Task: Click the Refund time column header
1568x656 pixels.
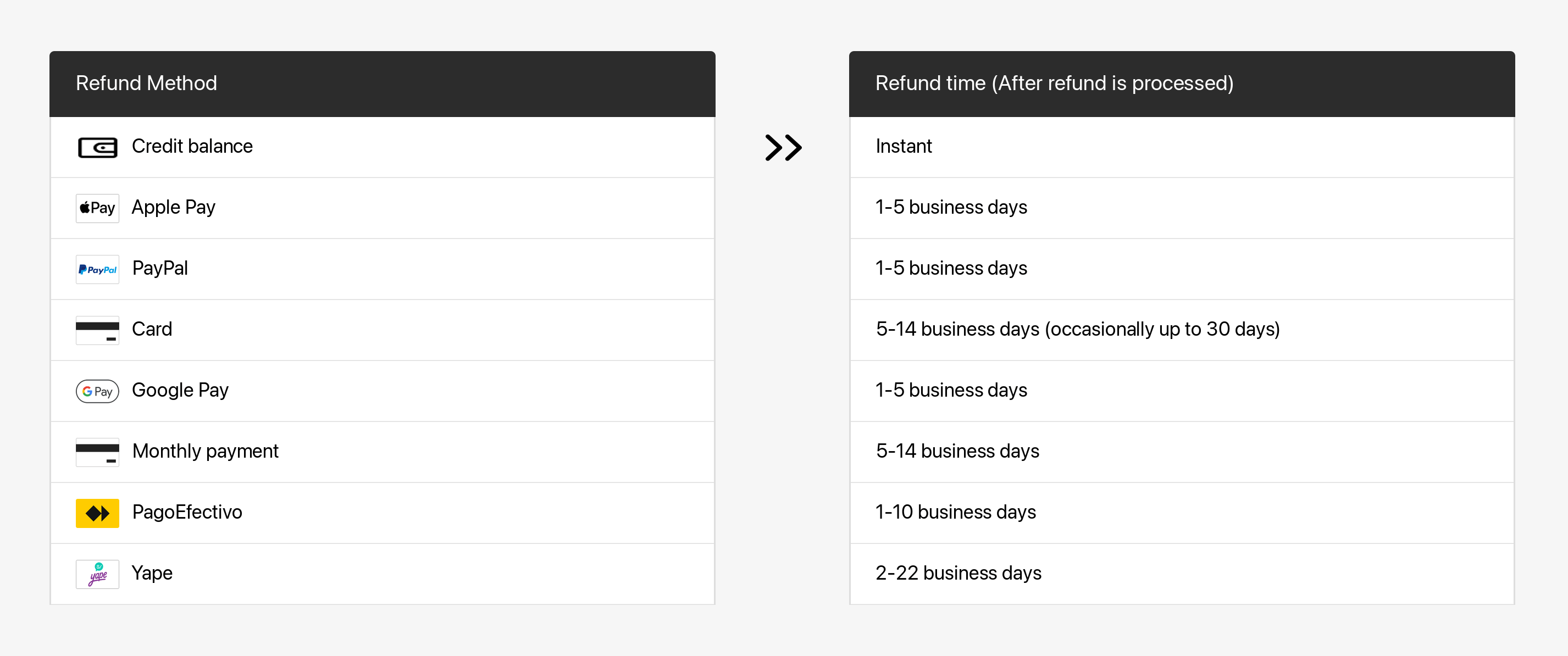Action: (1054, 83)
